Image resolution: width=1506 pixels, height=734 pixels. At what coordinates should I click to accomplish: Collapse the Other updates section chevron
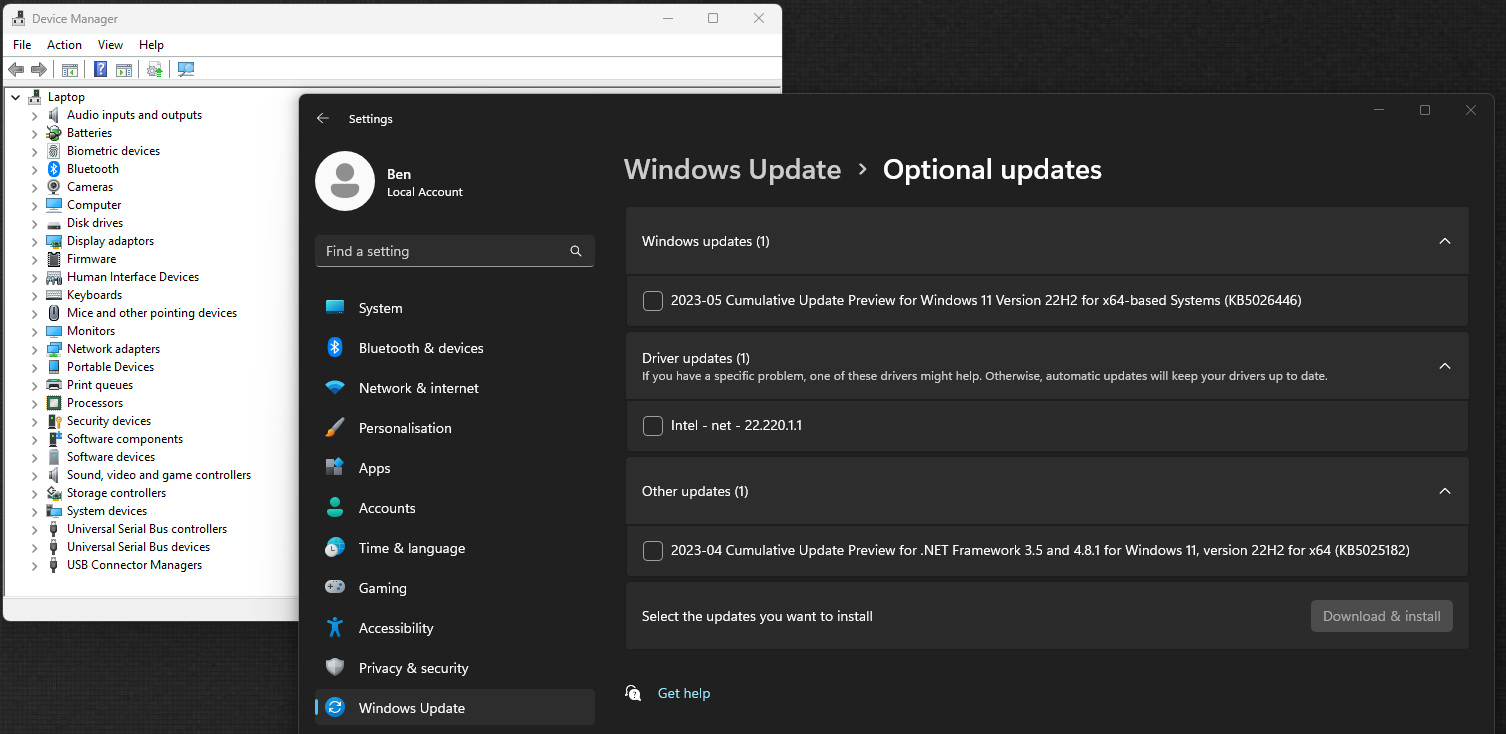pyautogui.click(x=1444, y=491)
